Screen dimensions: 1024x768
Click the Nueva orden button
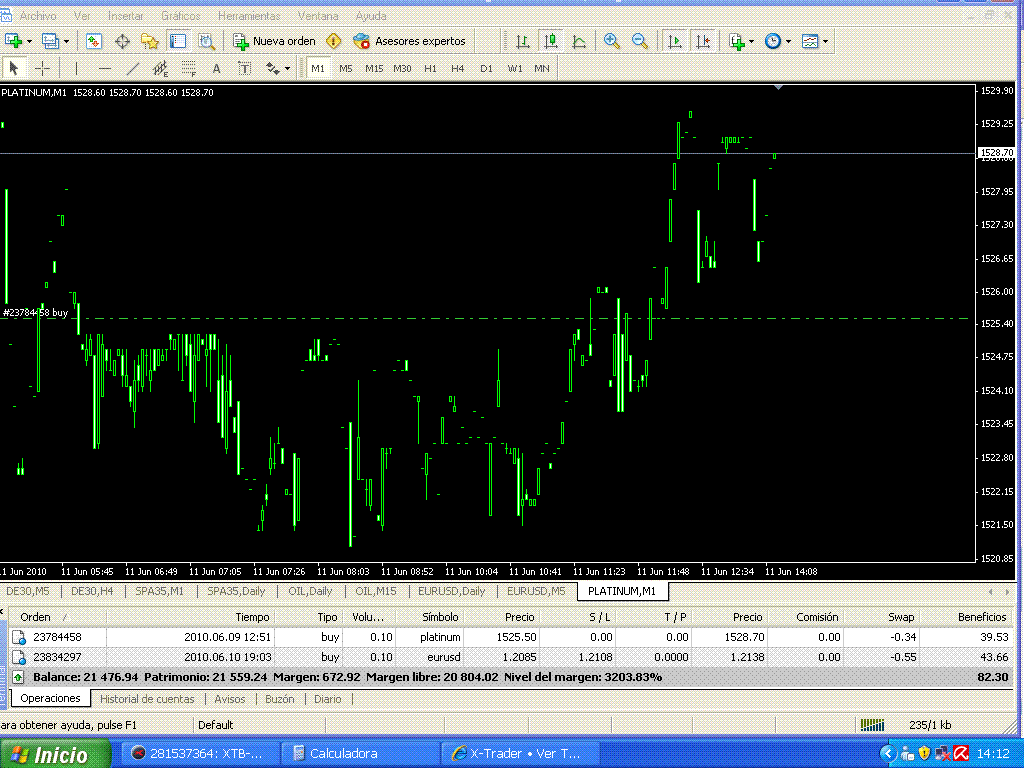(274, 41)
